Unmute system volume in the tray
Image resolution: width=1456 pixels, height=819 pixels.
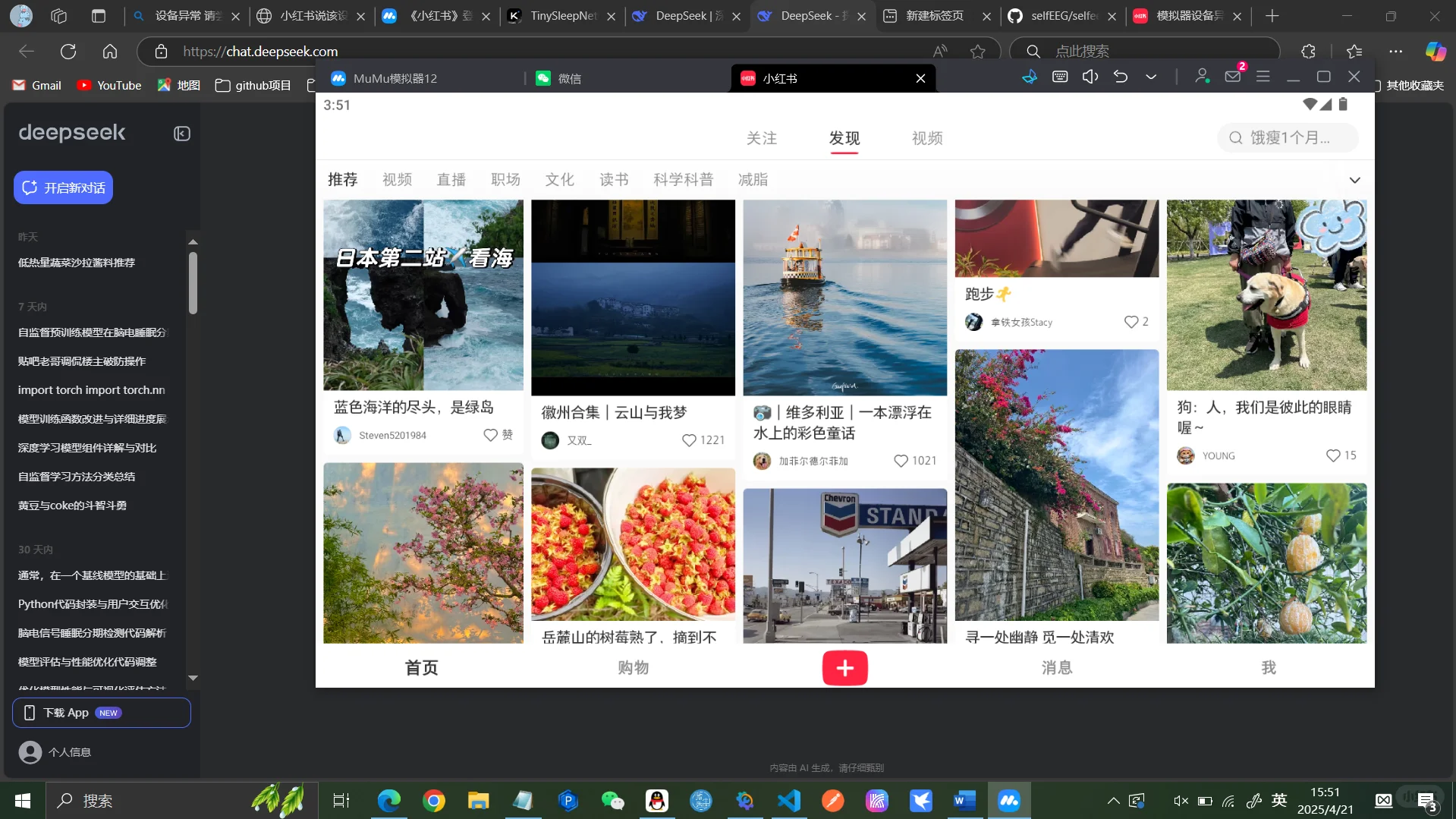coord(1180,800)
